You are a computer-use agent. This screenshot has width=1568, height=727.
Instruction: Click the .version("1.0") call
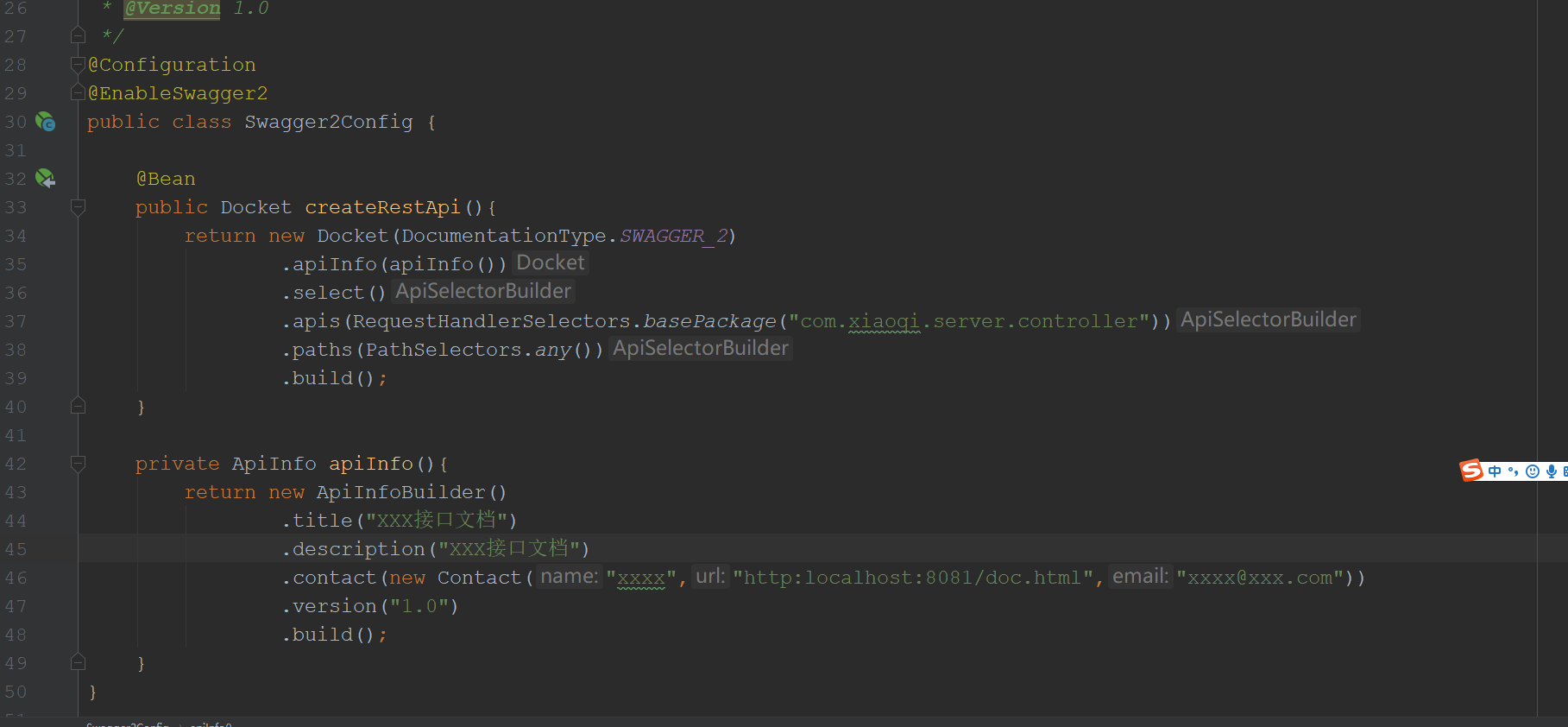pyautogui.click(x=370, y=606)
